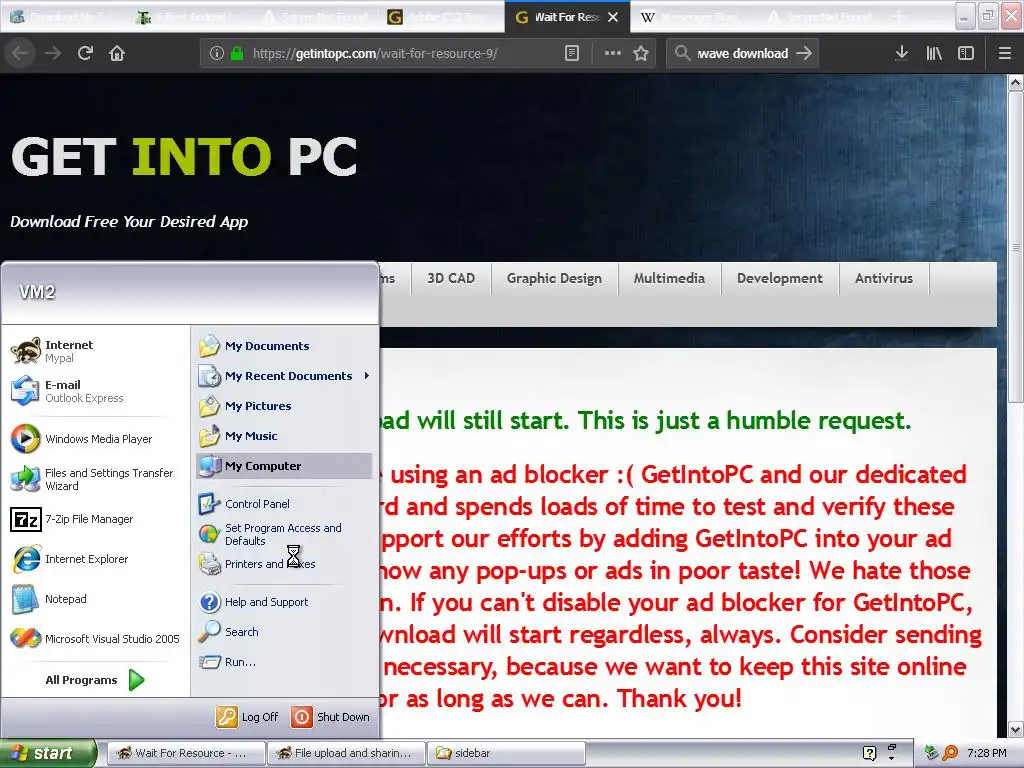Bookmark this page with the star icon
This screenshot has width=1024, height=768.
click(641, 53)
